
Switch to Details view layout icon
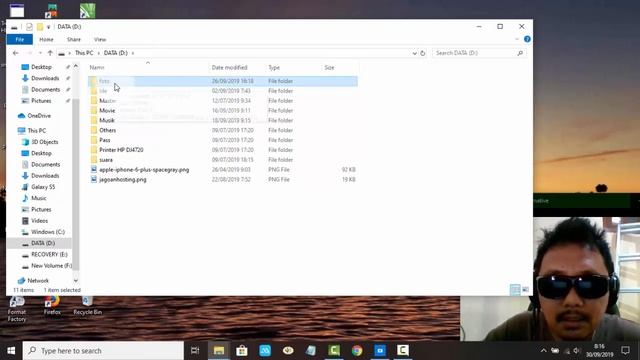[515, 290]
